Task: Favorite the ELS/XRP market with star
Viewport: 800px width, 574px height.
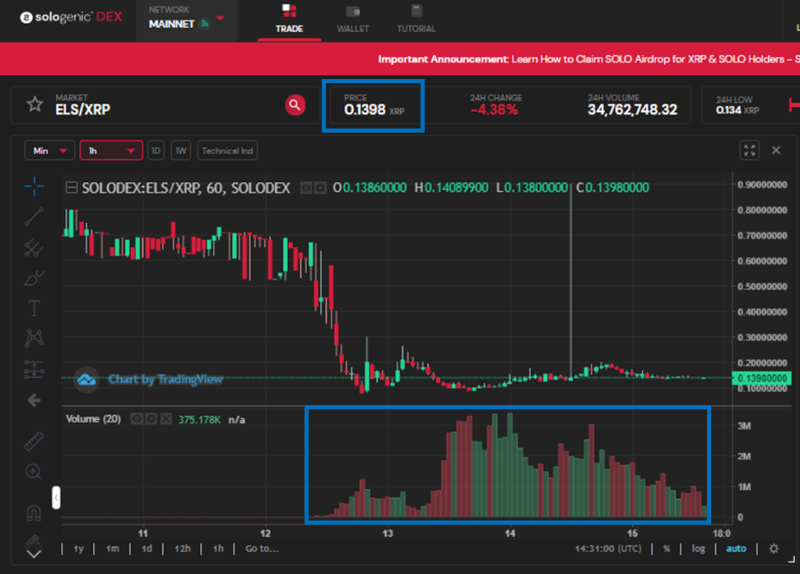Action: click(35, 104)
